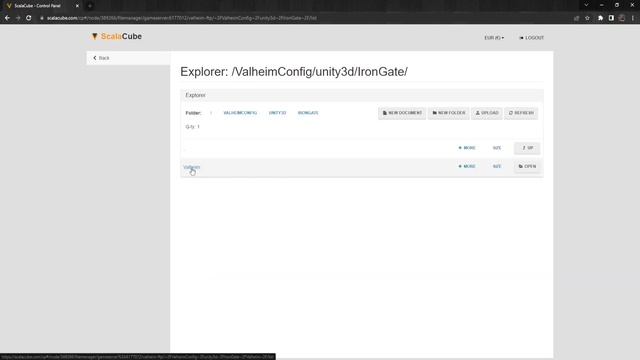The image size is (640, 360).
Task: Click the LOGOUT link
Action: point(531,38)
